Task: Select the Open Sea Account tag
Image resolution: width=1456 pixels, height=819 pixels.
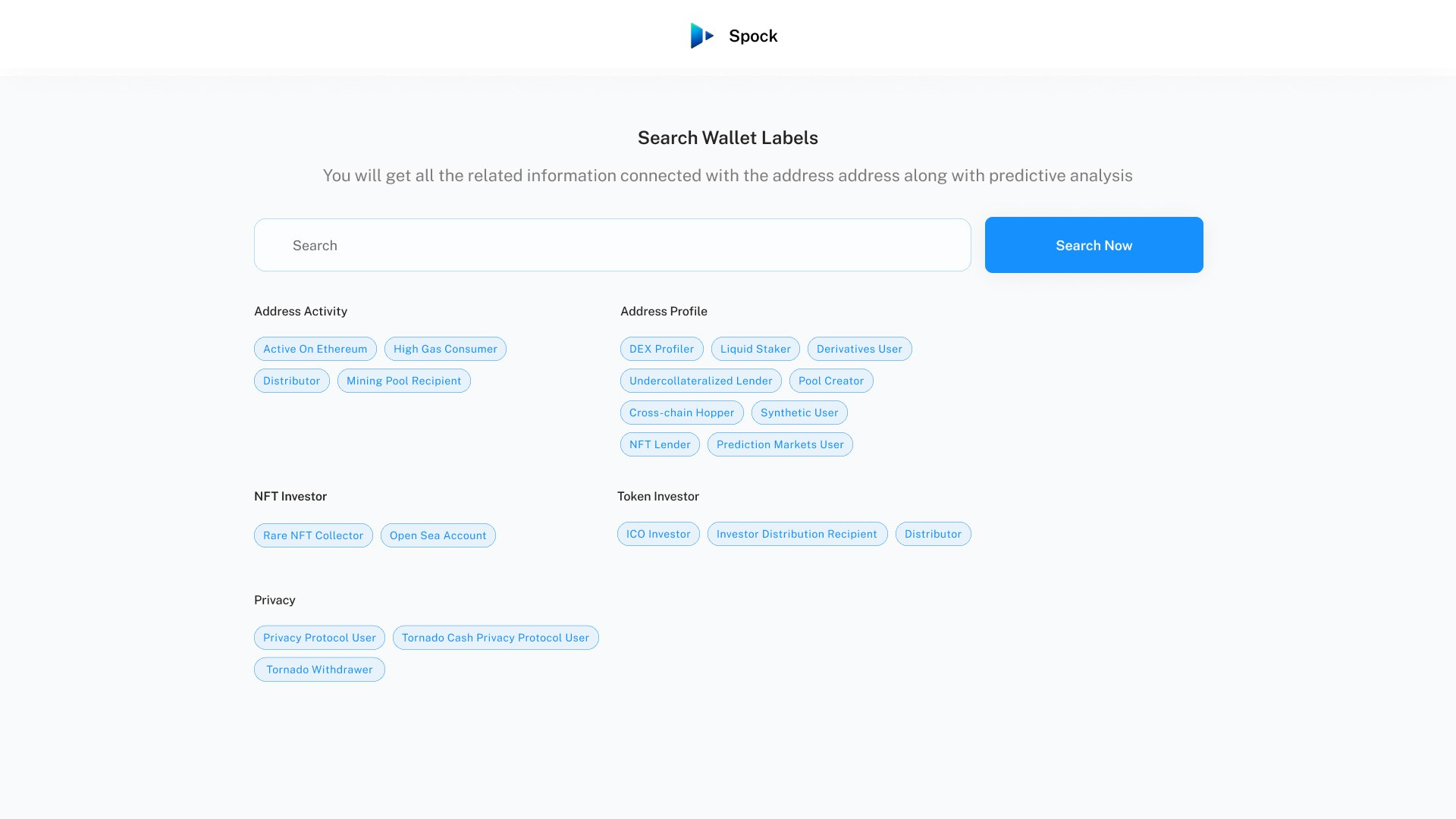Action: click(x=438, y=535)
